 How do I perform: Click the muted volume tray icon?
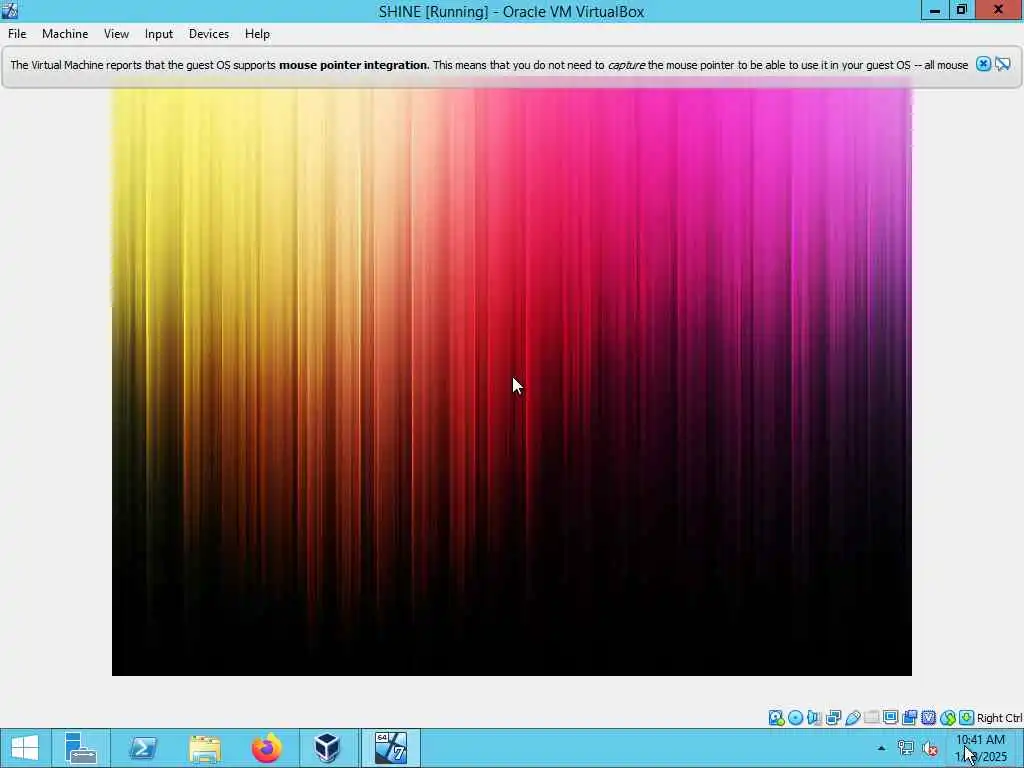tap(931, 748)
